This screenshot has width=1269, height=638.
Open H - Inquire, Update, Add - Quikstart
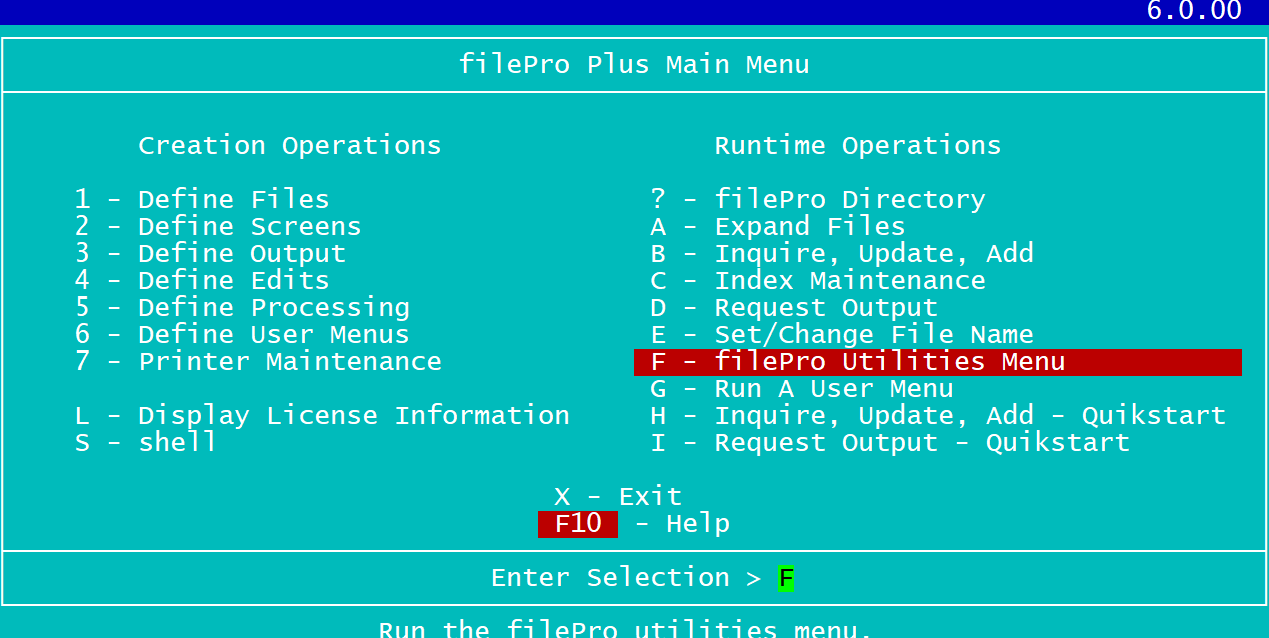coord(938,415)
